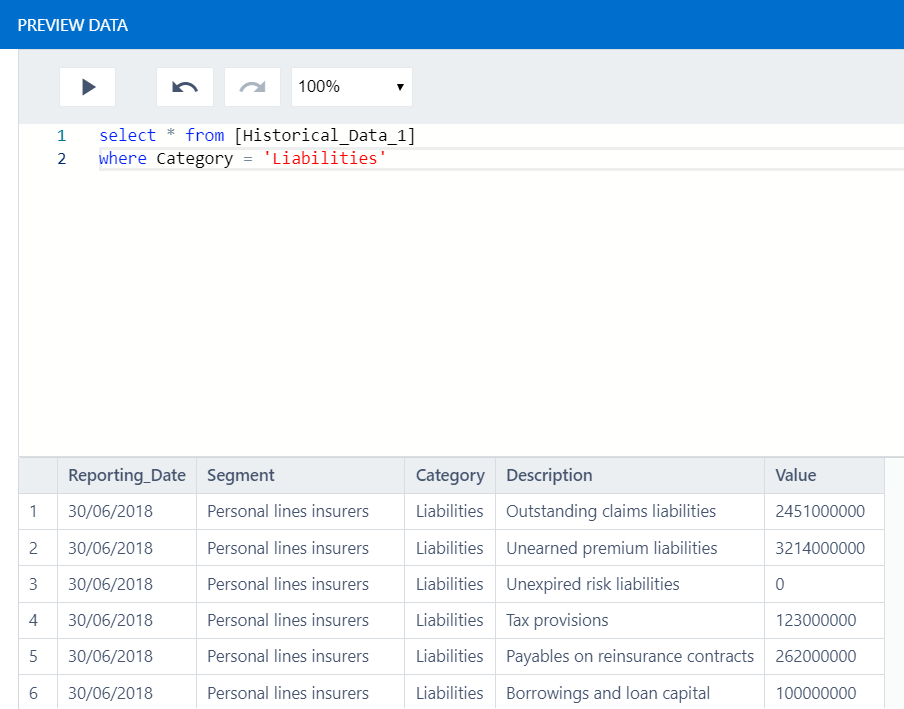
Task: Click the Segment column header
Action: point(241,475)
